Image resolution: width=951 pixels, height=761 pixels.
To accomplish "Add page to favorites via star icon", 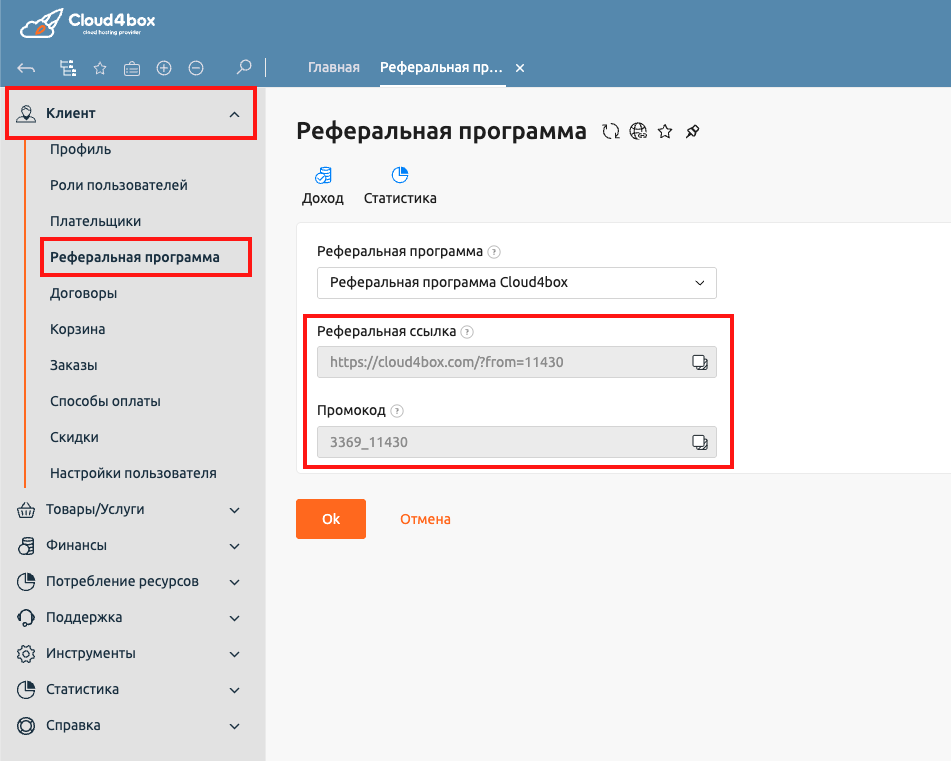I will pos(665,131).
